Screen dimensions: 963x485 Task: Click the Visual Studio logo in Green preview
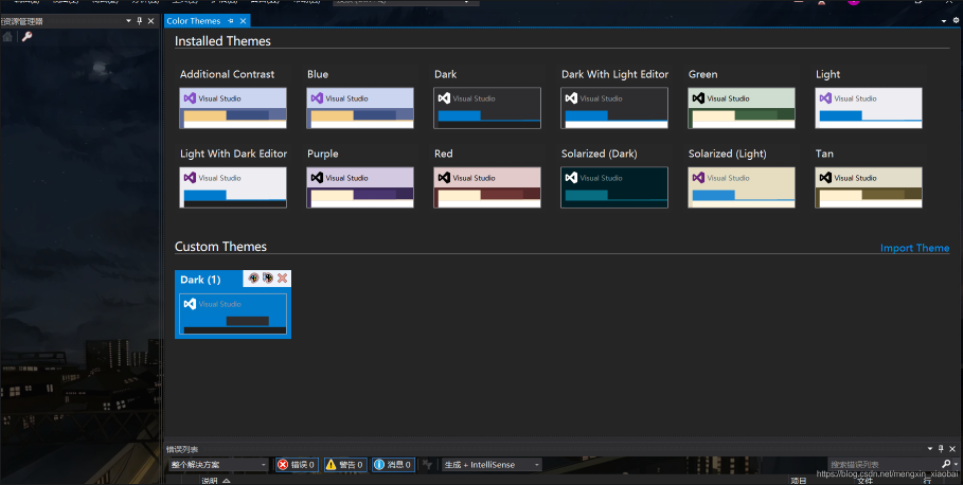[x=698, y=98]
